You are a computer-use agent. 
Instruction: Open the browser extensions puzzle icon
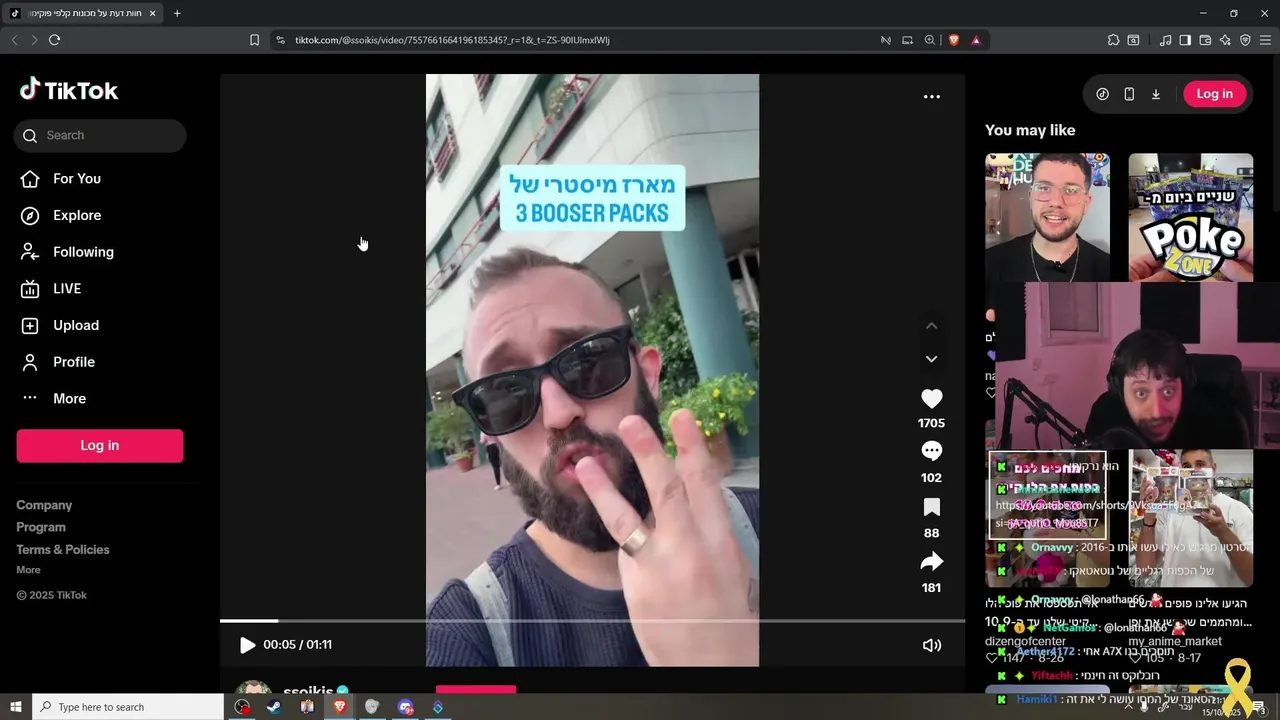[1113, 40]
